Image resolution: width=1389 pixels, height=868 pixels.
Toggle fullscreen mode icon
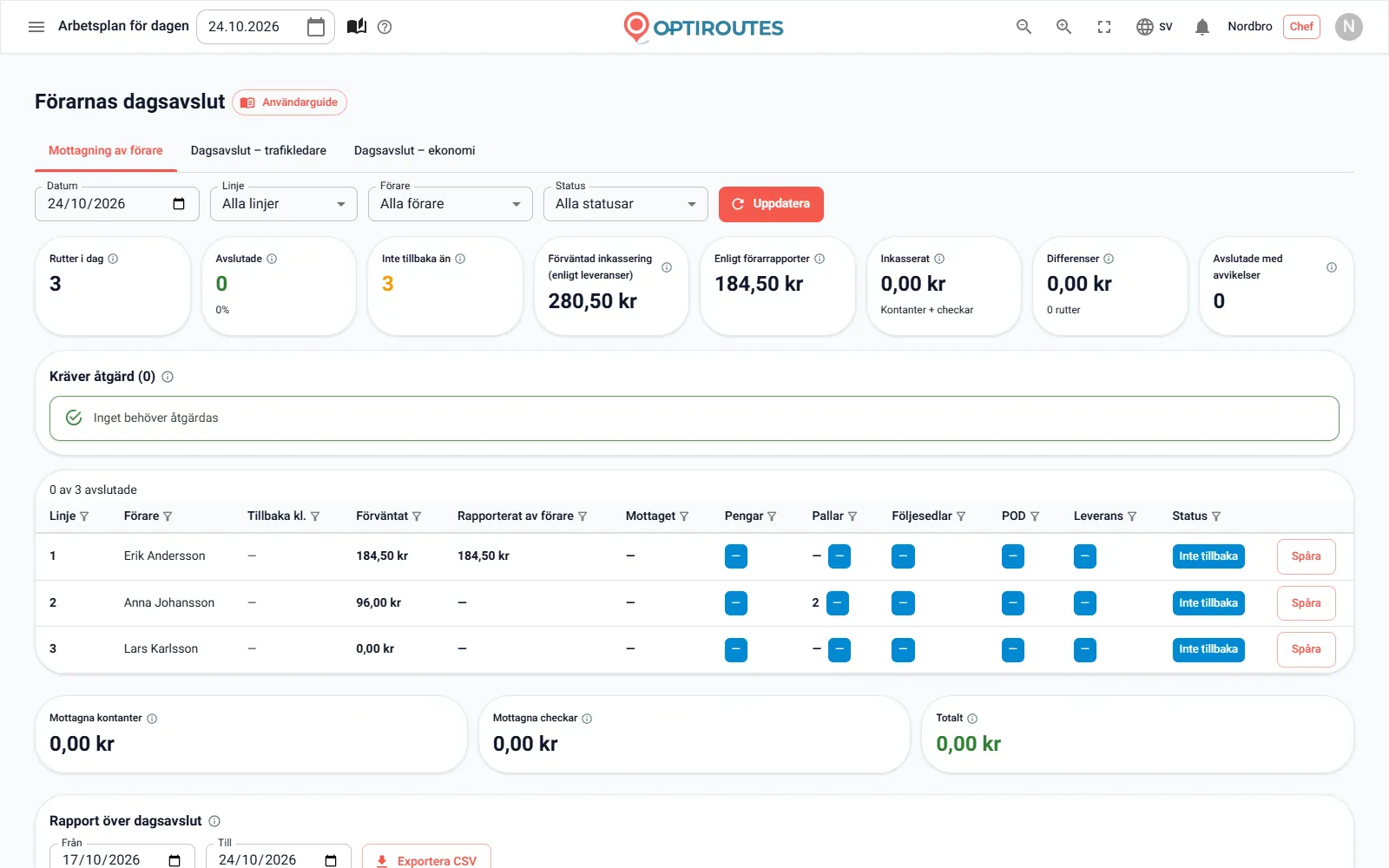tap(1104, 27)
